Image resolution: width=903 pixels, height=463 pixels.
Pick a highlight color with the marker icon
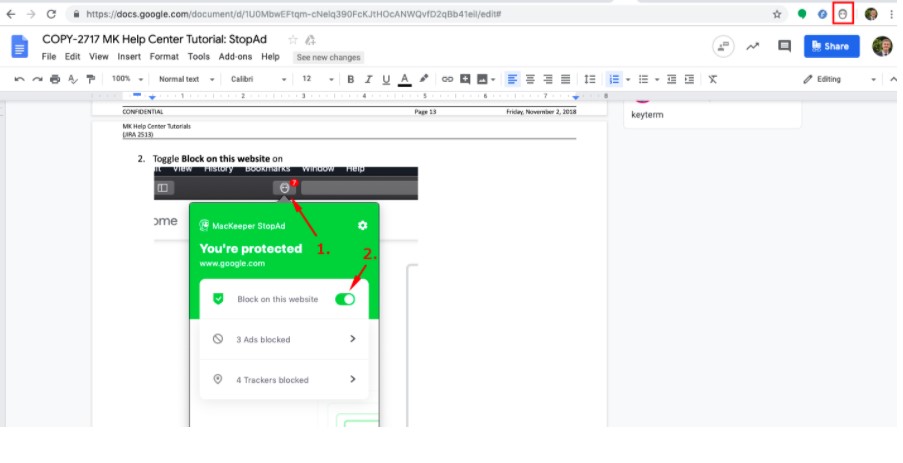[x=424, y=79]
